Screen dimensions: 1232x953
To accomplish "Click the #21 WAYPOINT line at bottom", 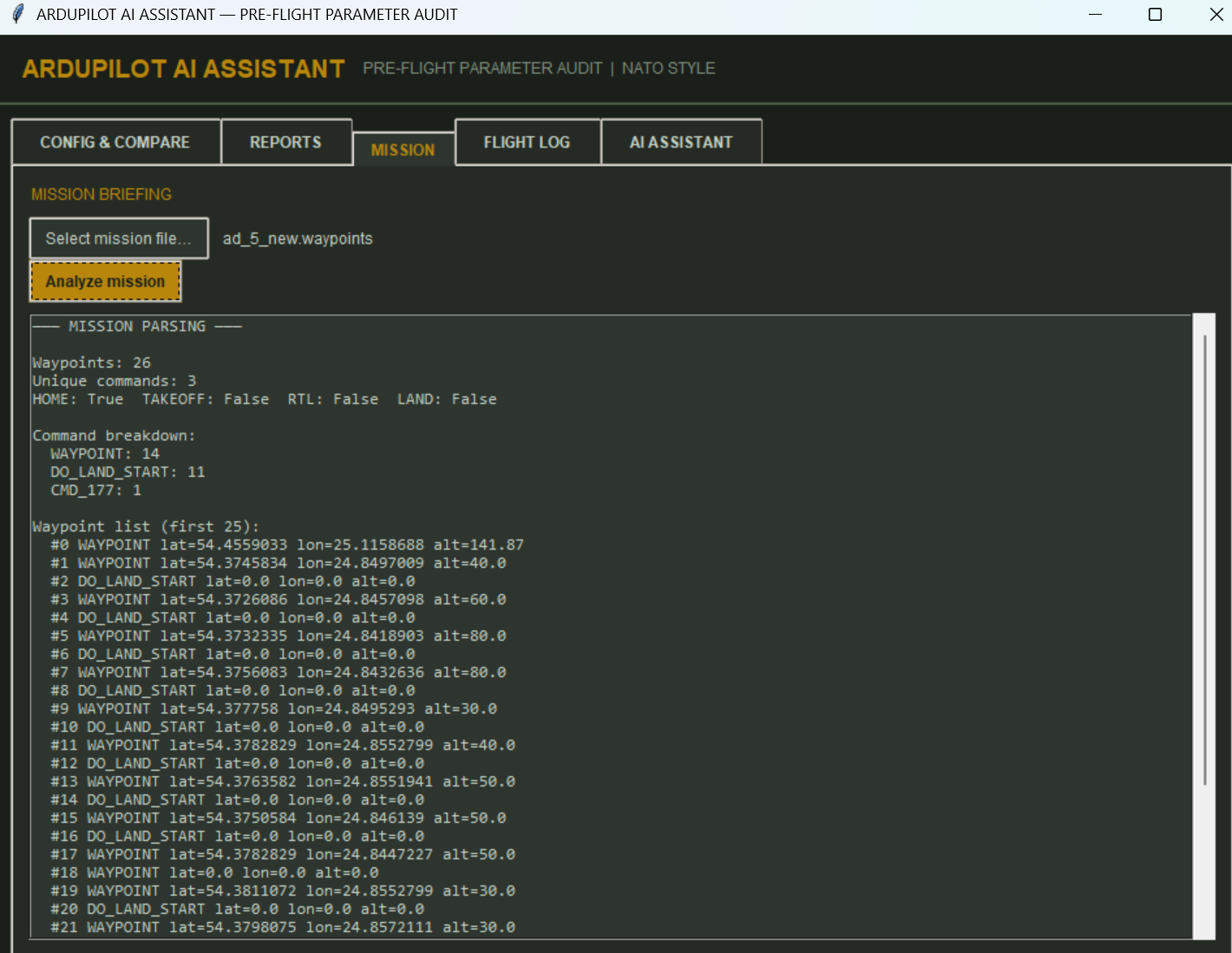I will coord(283,927).
